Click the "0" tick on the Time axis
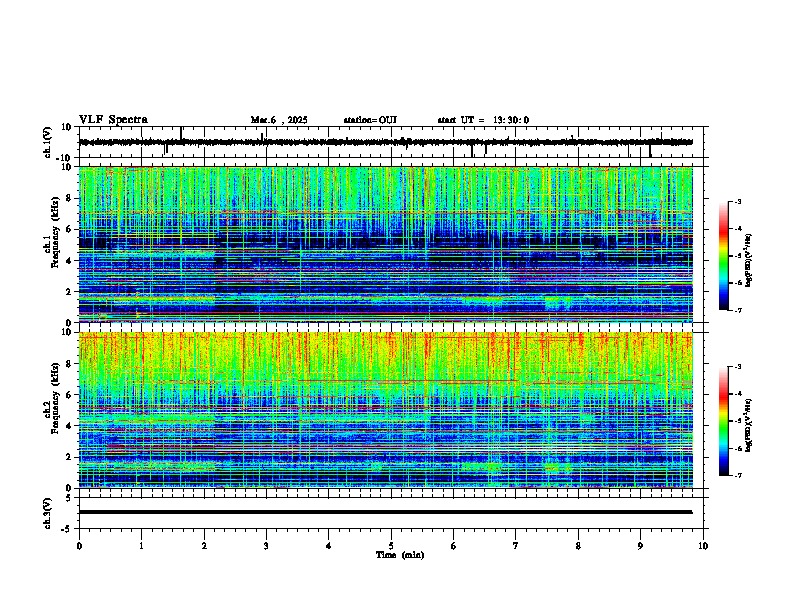The image size is (792, 612). tap(79, 546)
